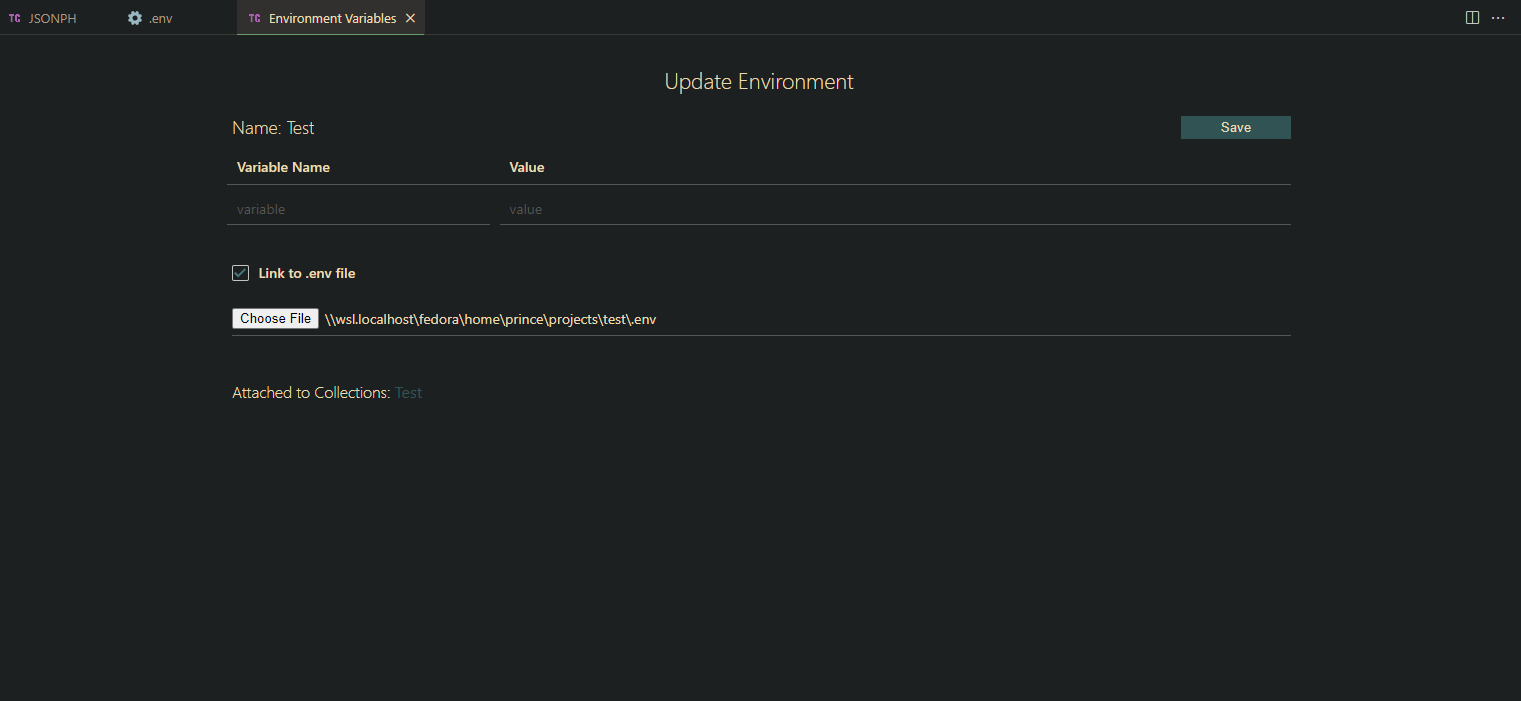
Task: Uncheck the Link to .env file checkbox
Action: 240,272
